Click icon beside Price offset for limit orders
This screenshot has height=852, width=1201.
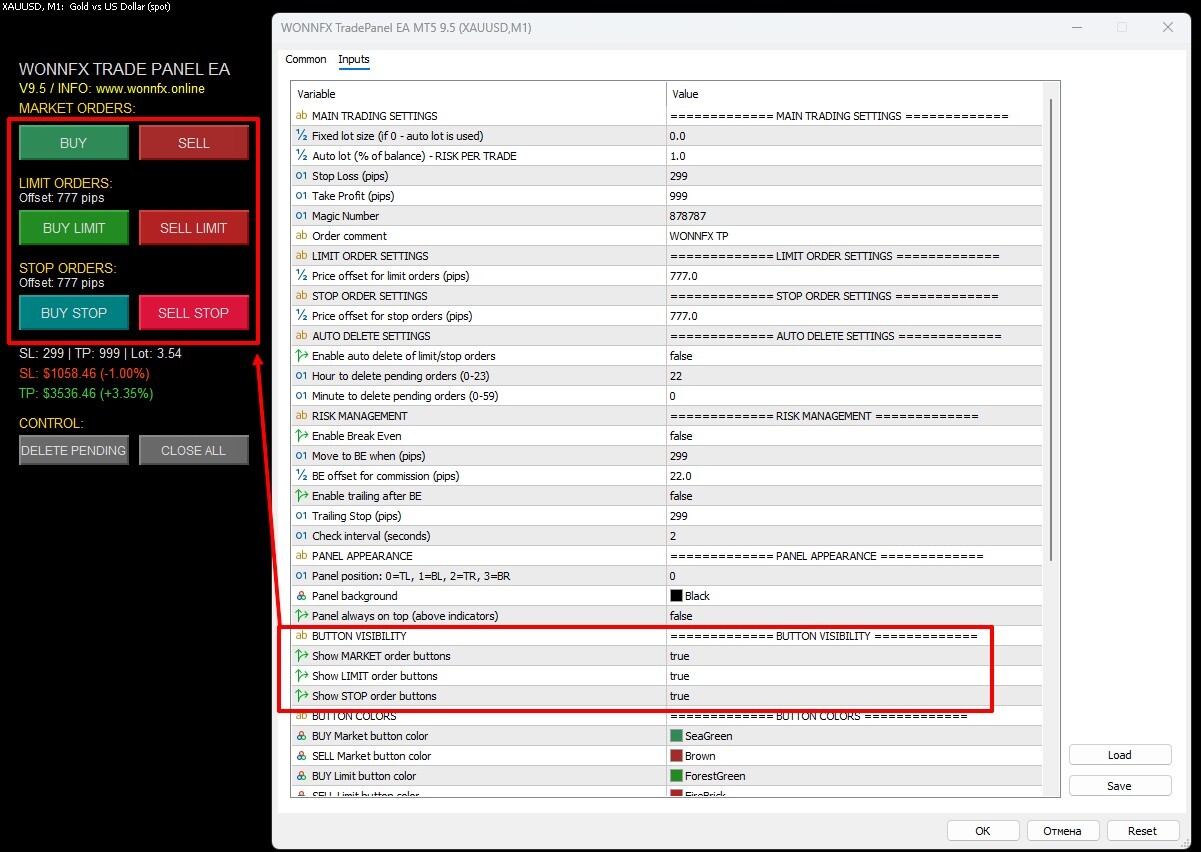(x=301, y=276)
